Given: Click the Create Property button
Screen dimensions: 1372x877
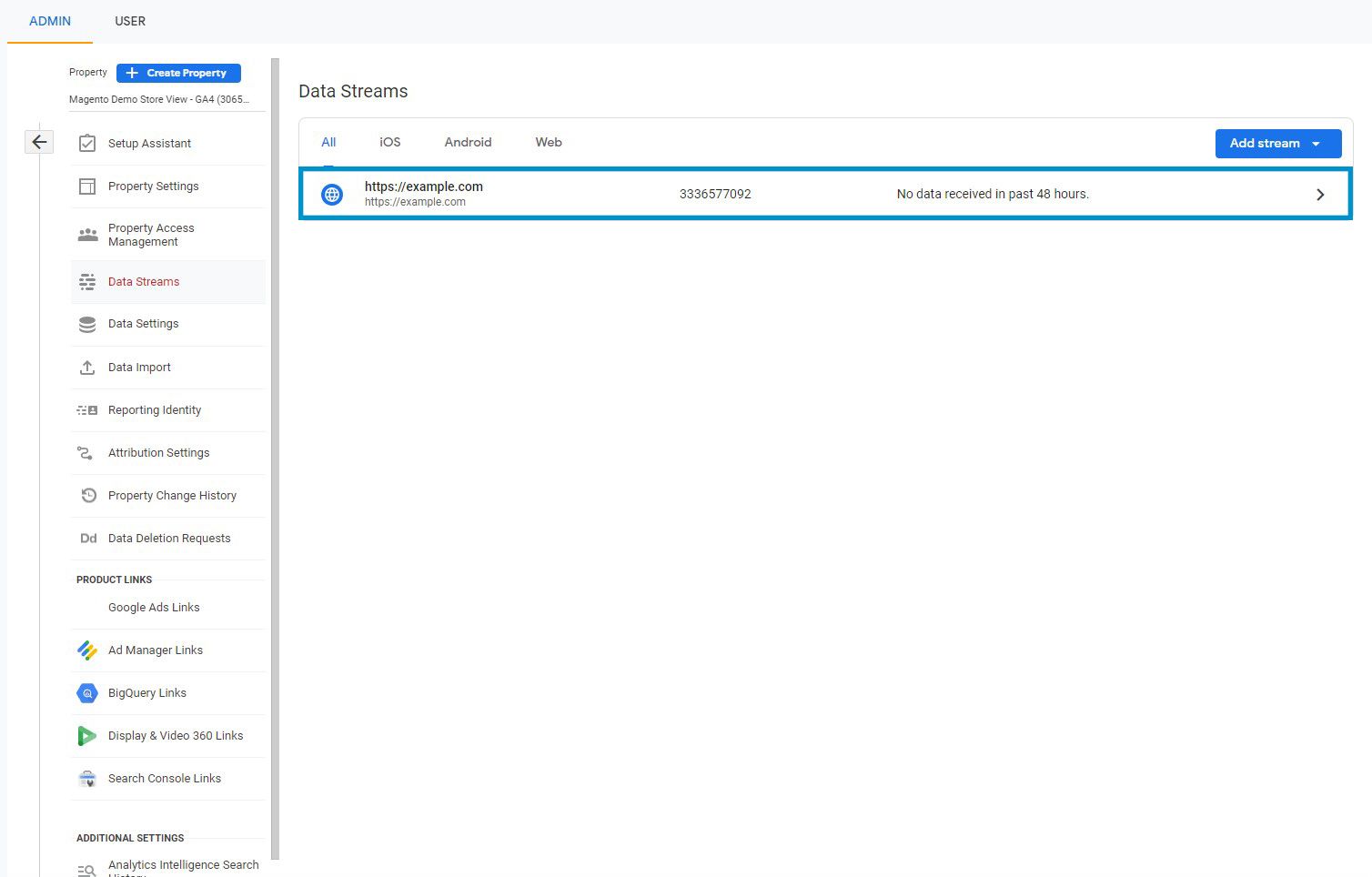Looking at the screenshot, I should pyautogui.click(x=177, y=73).
